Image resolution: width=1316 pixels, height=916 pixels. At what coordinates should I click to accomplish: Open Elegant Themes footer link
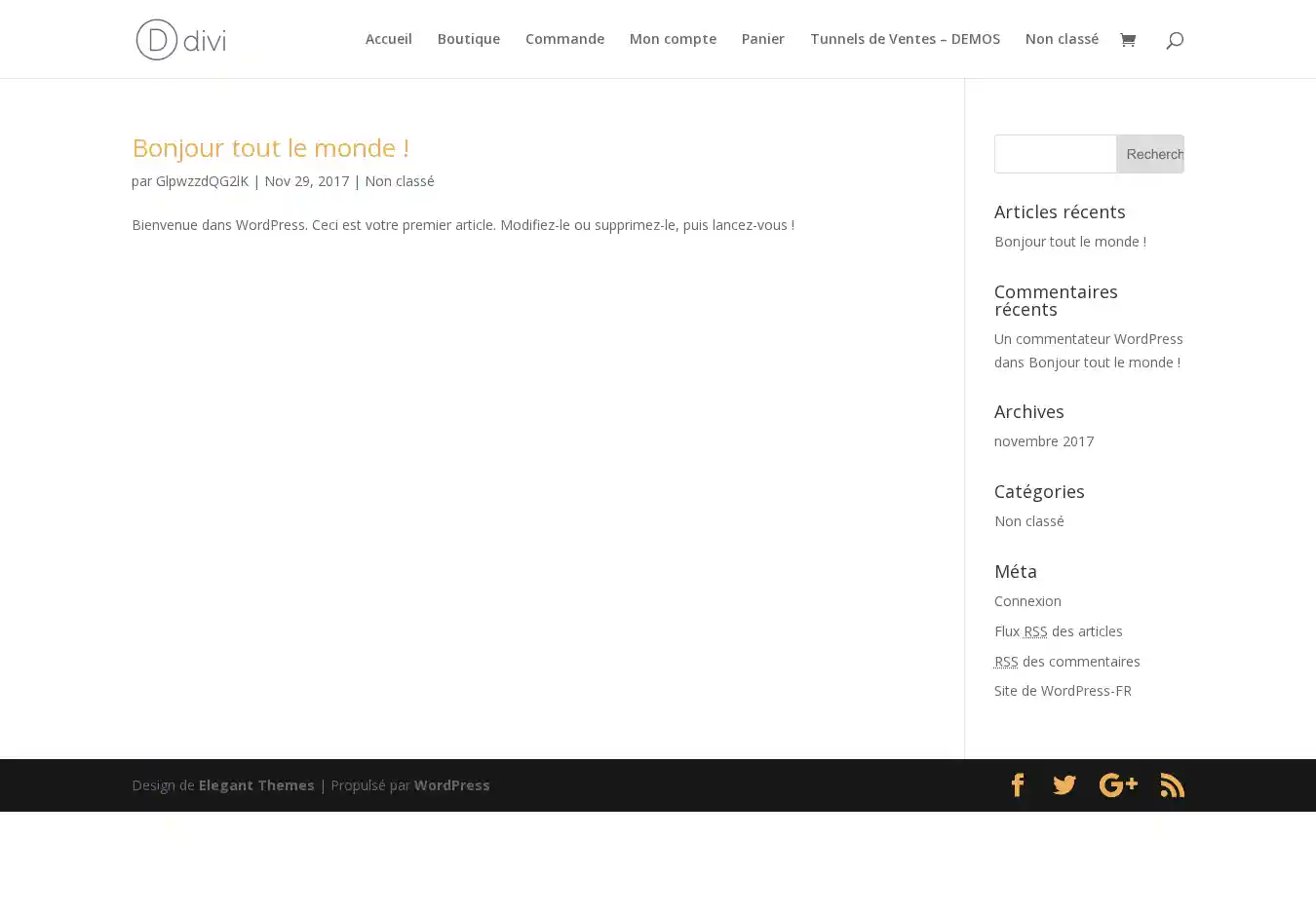[x=256, y=785]
